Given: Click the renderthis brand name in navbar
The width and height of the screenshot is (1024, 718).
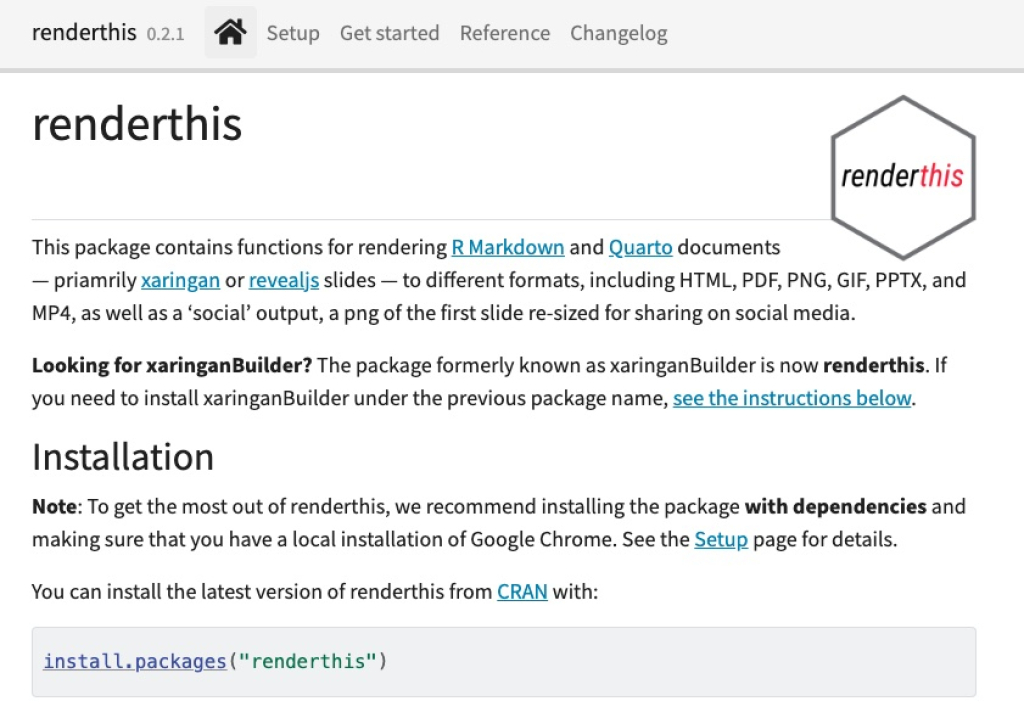Looking at the screenshot, I should [x=84, y=33].
